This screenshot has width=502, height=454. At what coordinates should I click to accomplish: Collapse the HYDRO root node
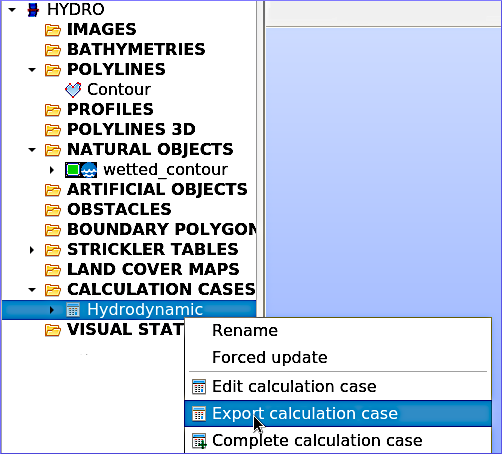pos(12,10)
